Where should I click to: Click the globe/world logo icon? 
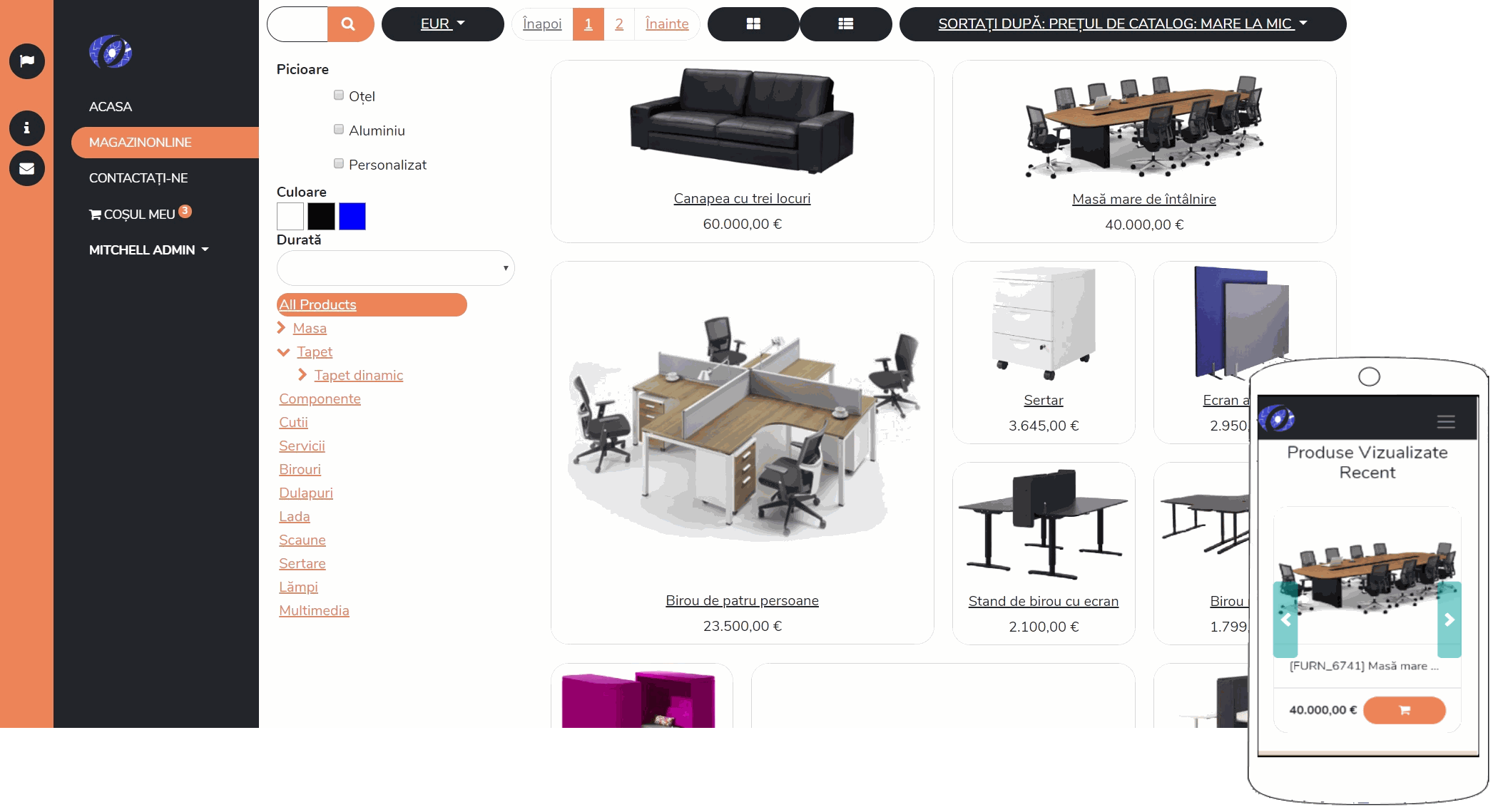(110, 54)
